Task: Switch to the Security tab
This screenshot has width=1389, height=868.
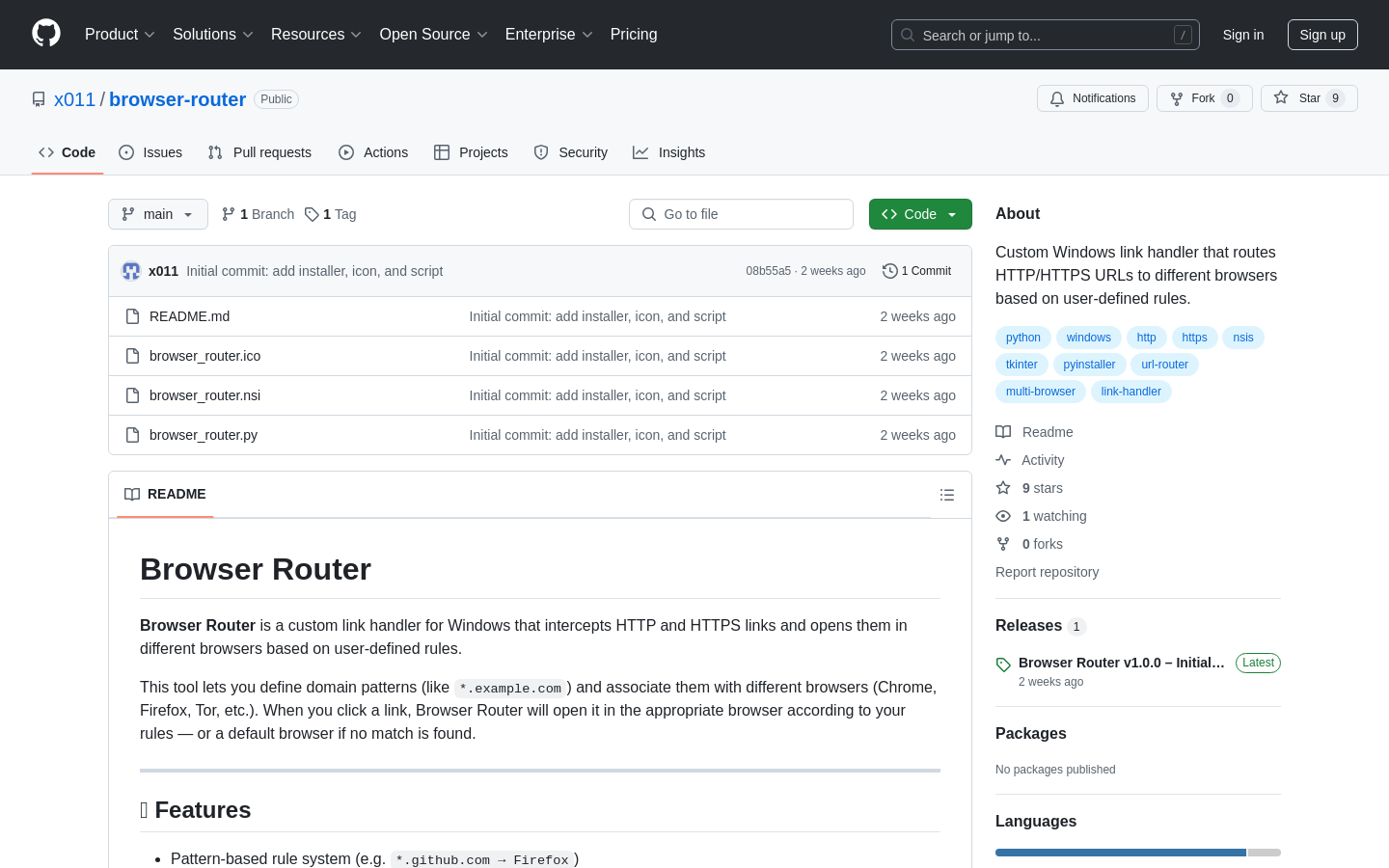Action: [x=571, y=152]
